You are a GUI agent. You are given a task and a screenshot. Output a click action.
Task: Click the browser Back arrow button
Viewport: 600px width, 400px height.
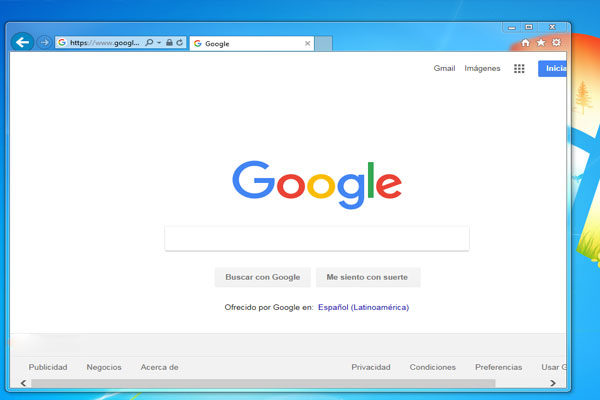(x=22, y=42)
